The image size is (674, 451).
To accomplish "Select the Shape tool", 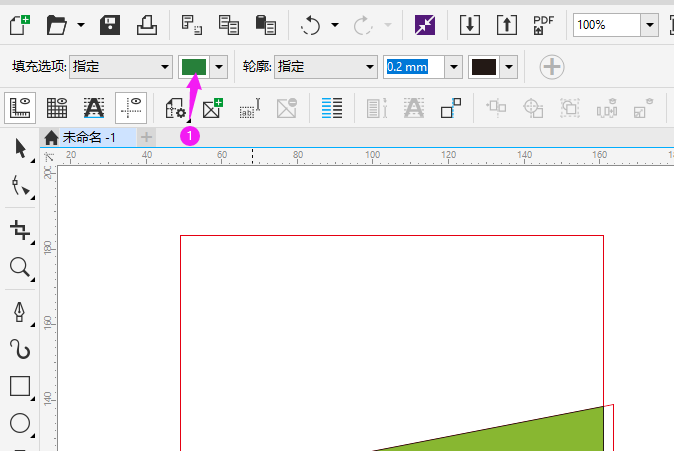I will coord(21,186).
